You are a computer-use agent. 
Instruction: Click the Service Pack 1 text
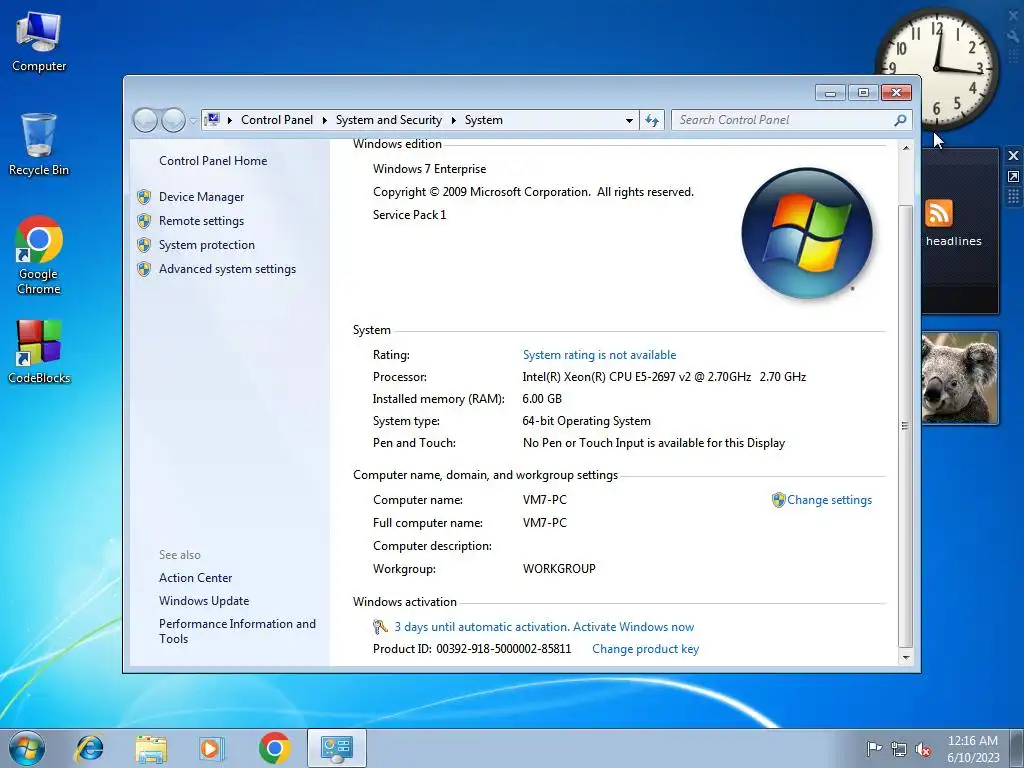[409, 215]
